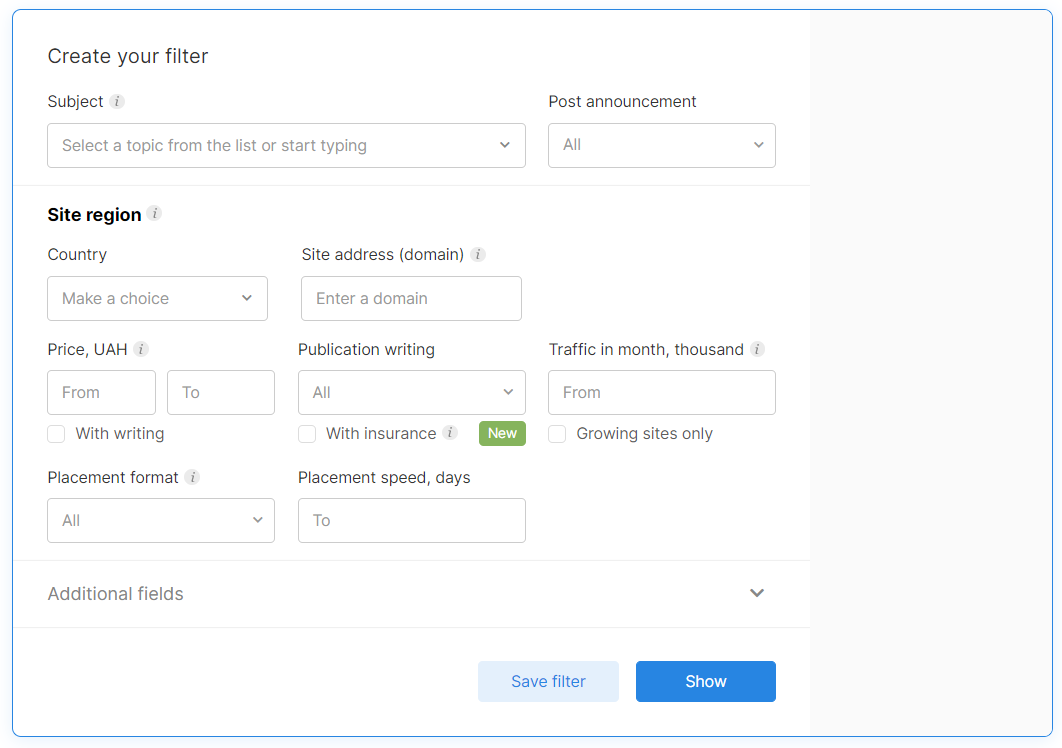Open the Post announcement dropdown
This screenshot has width=1062, height=748.
[662, 146]
